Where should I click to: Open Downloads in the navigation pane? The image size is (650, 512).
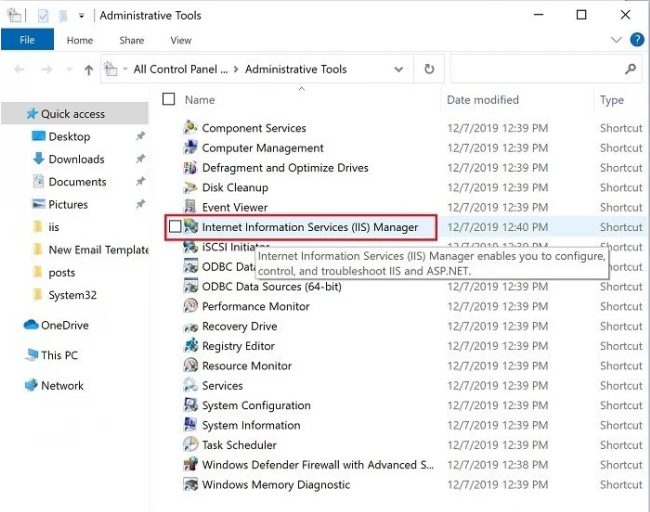click(x=76, y=159)
